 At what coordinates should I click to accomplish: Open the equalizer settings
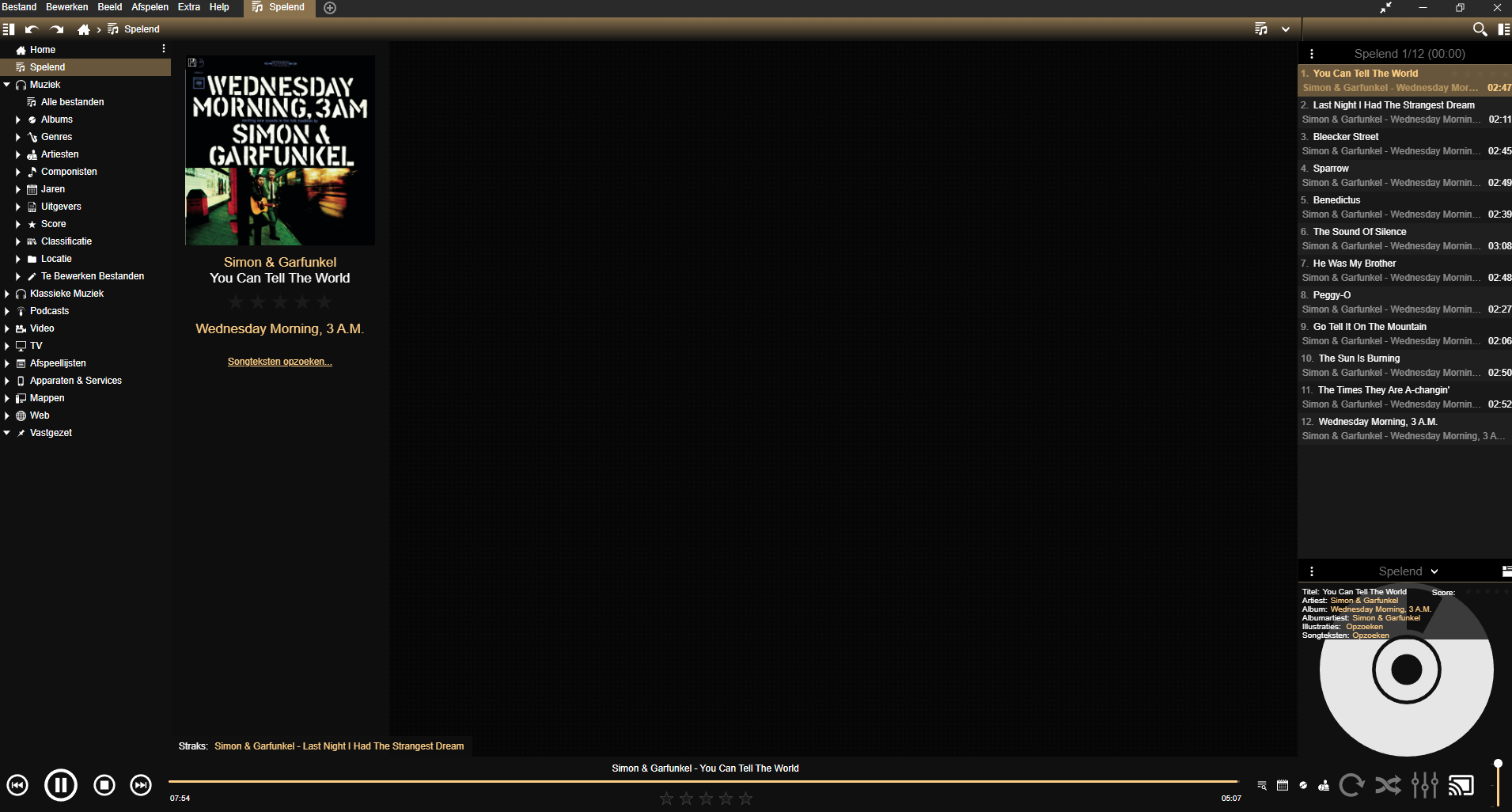pyautogui.click(x=1425, y=785)
